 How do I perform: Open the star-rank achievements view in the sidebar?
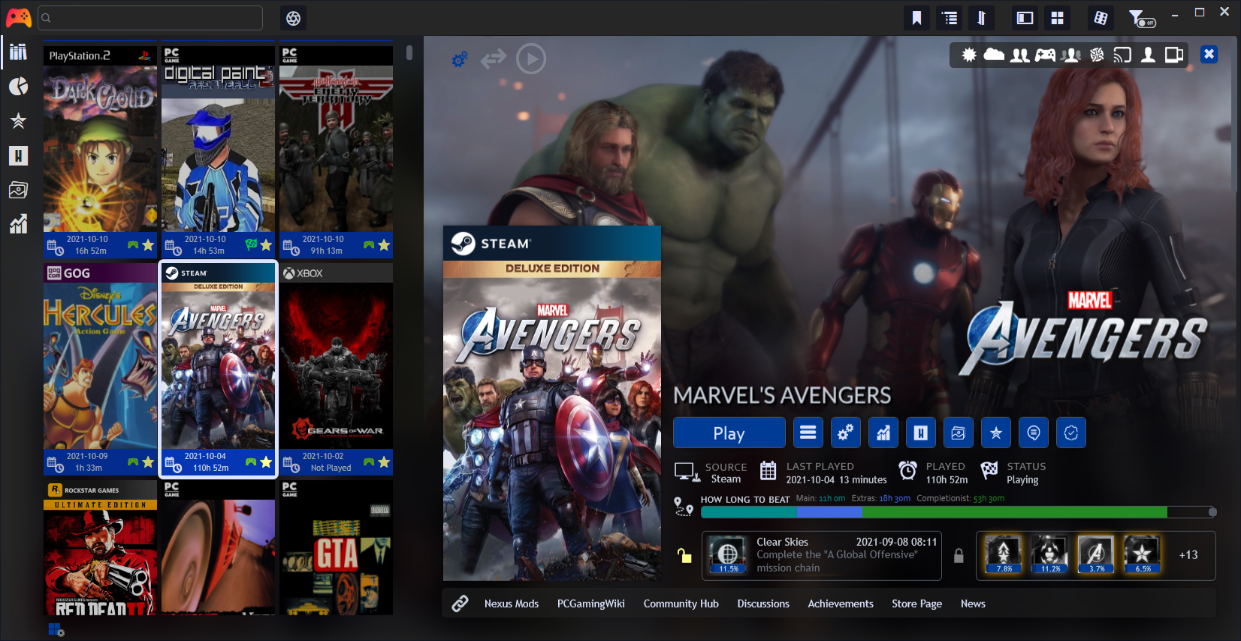[x=18, y=121]
